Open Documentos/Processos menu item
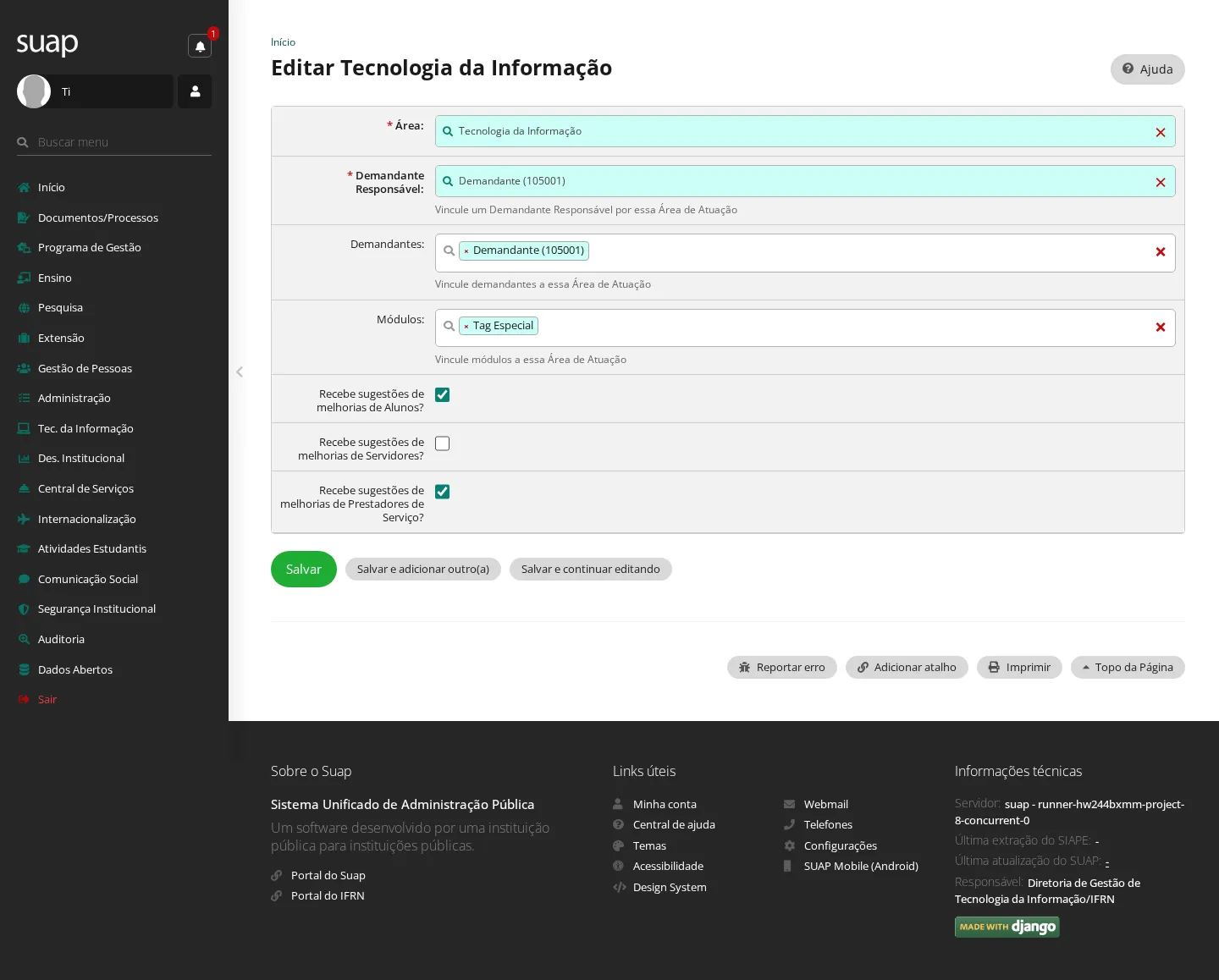Image resolution: width=1219 pixels, height=980 pixels. [x=114, y=217]
